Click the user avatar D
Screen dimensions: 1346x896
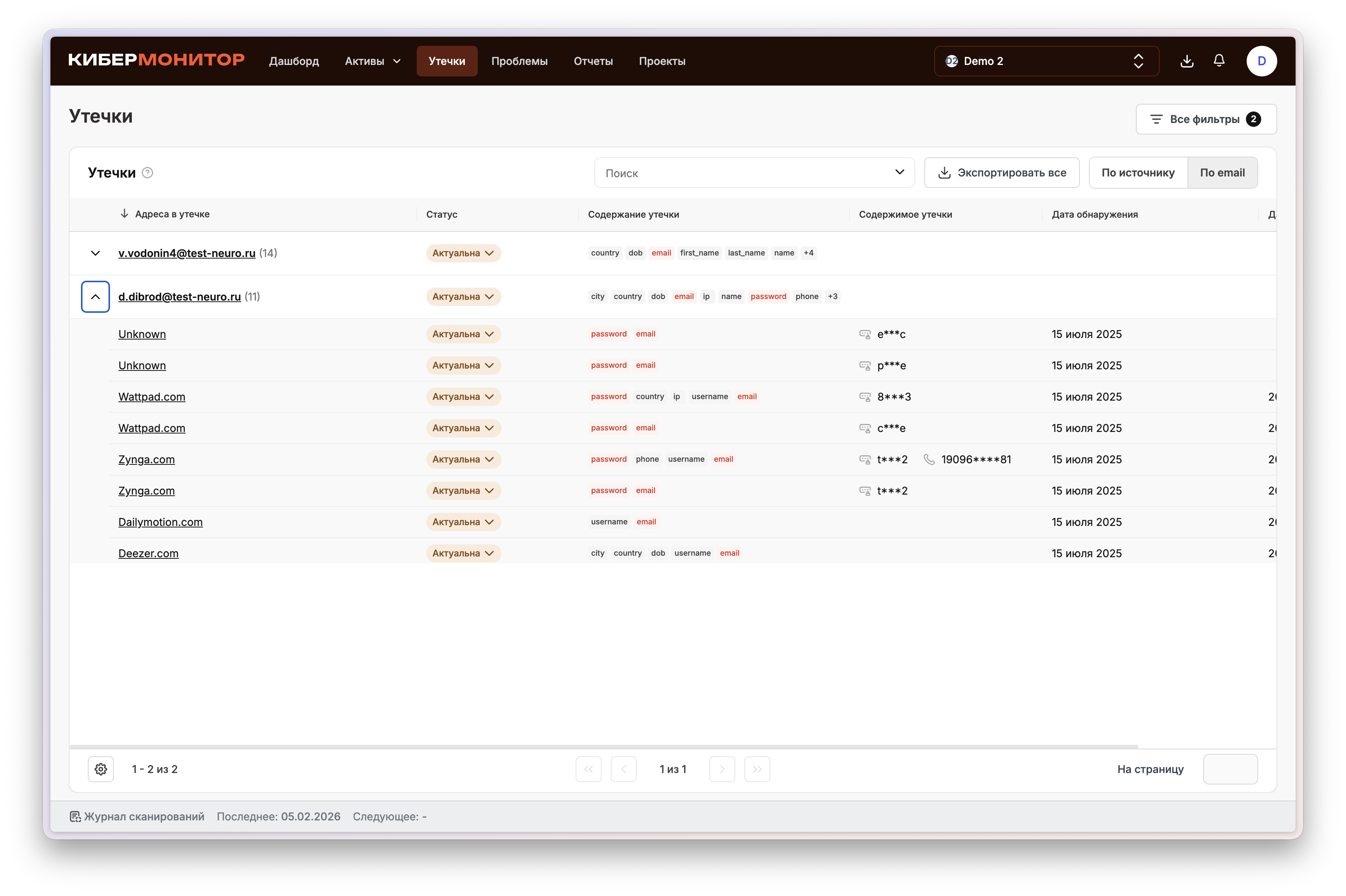(x=1262, y=61)
